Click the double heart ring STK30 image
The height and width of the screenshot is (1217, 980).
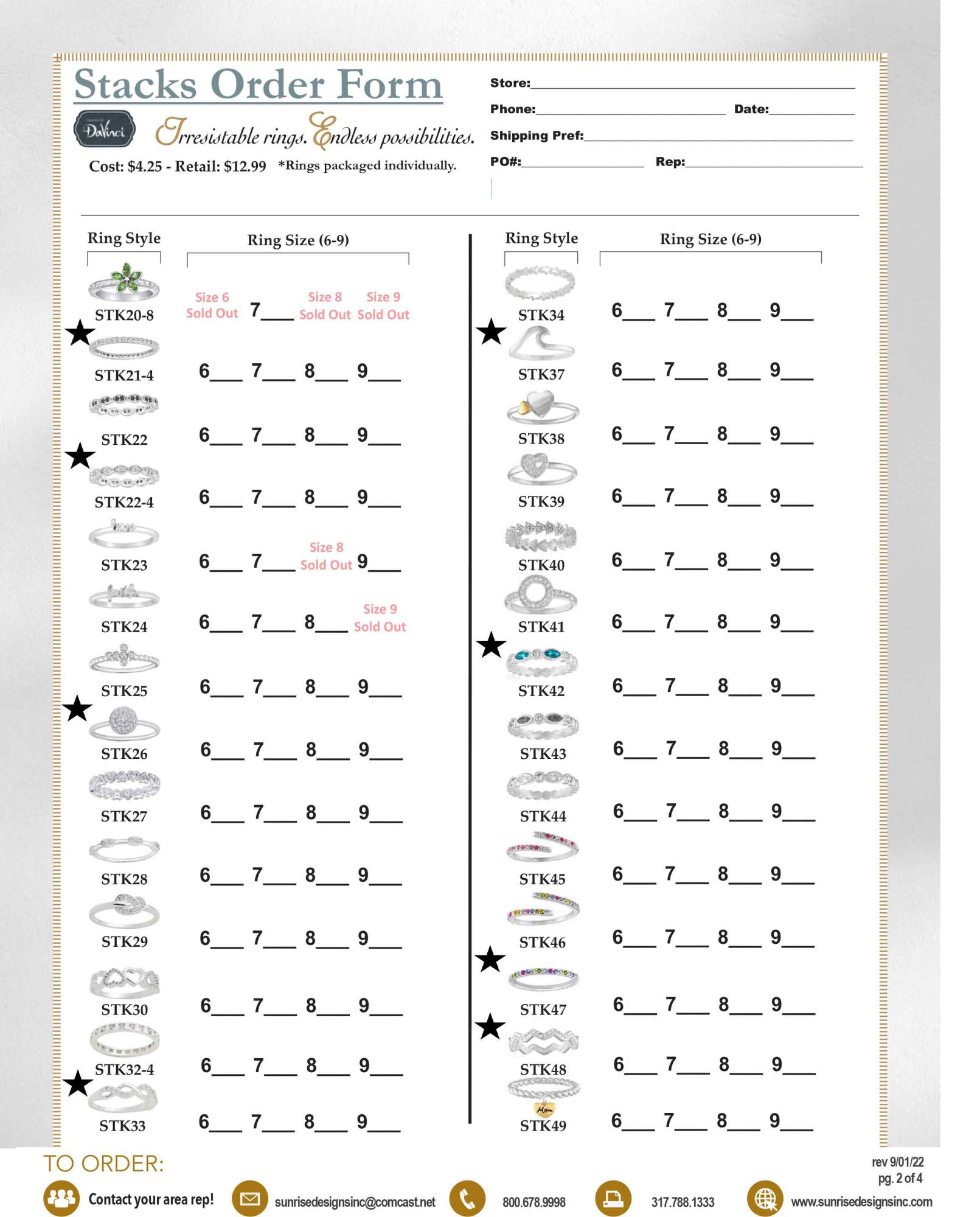125,982
